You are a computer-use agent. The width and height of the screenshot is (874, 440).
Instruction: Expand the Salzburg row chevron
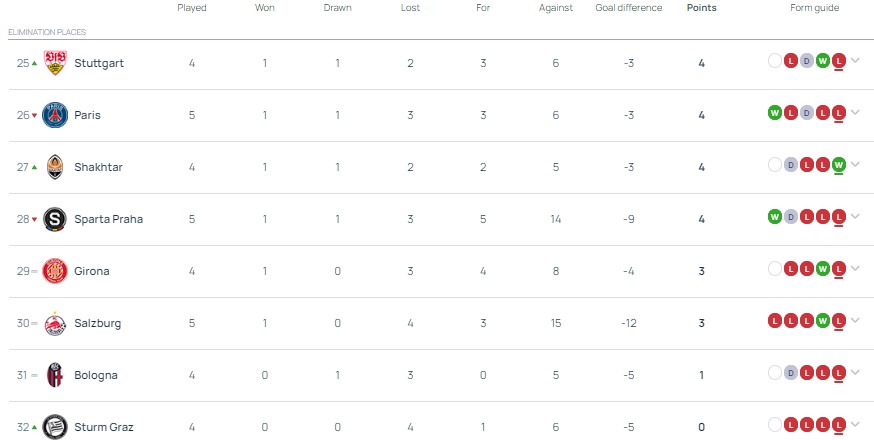pyautogui.click(x=855, y=320)
